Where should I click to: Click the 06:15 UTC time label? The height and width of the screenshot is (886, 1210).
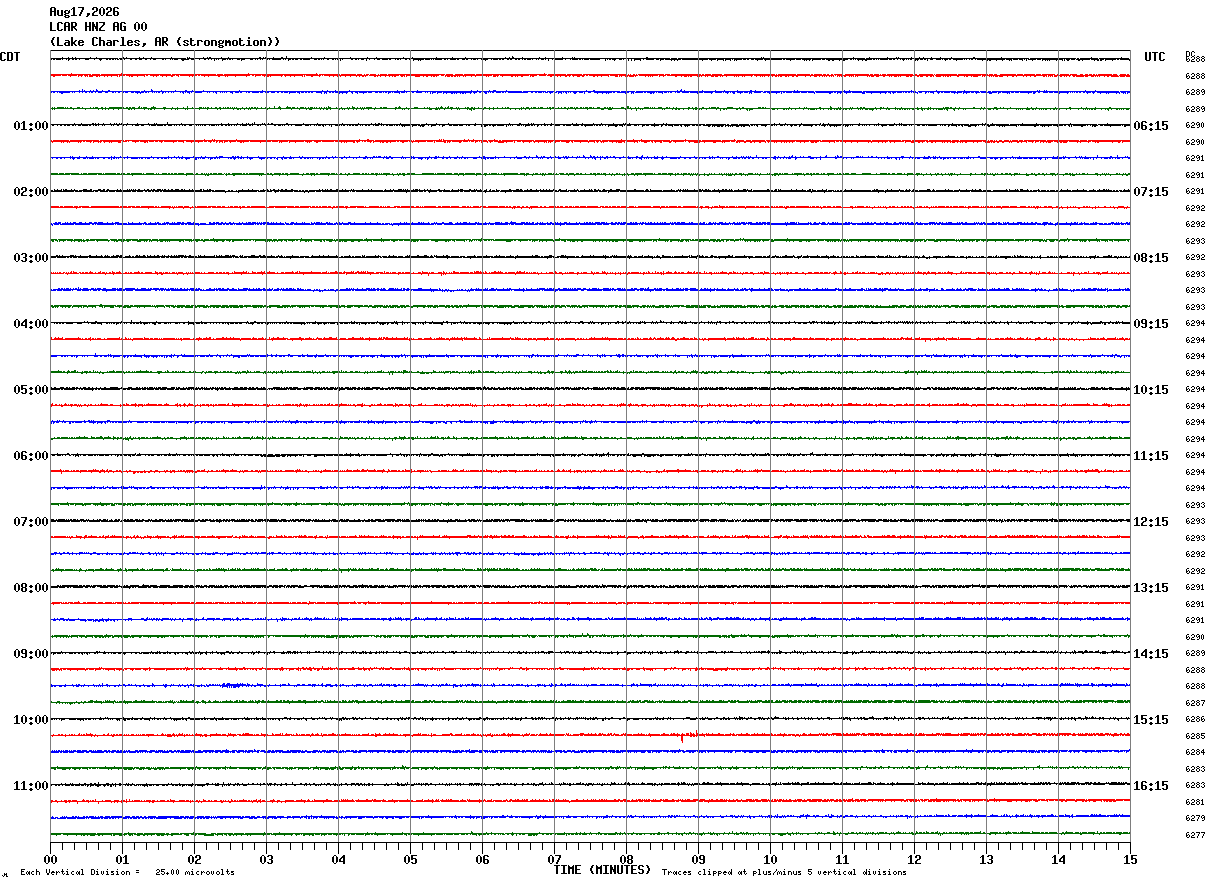point(1151,126)
